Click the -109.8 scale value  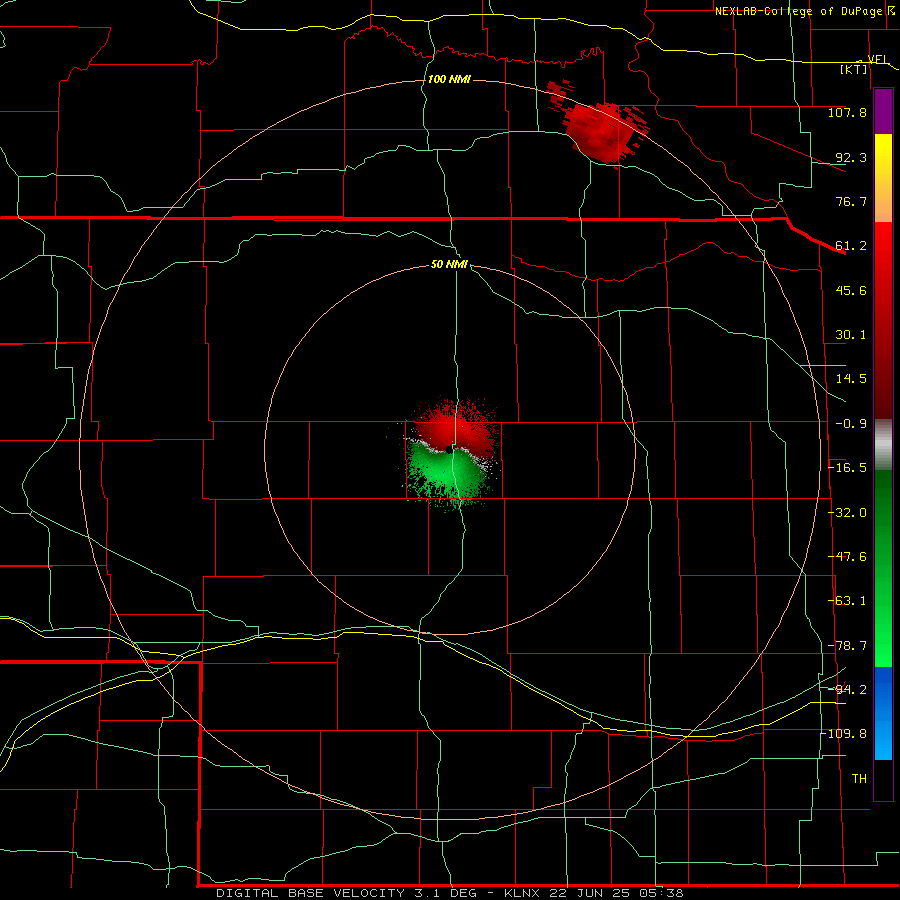coord(844,734)
